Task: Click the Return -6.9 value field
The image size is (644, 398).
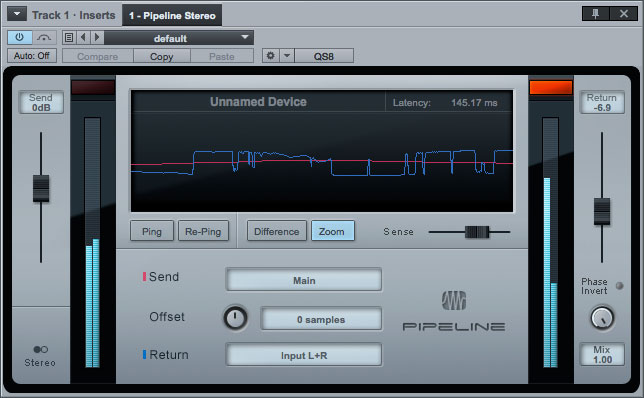Action: click(x=602, y=102)
